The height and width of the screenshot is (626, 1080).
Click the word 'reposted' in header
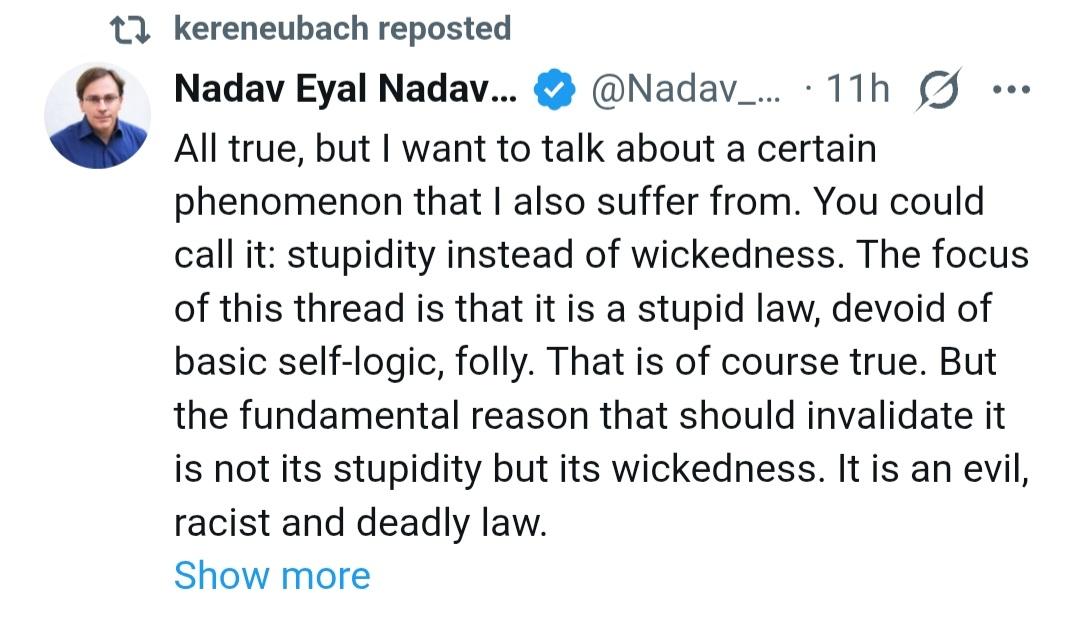(446, 29)
